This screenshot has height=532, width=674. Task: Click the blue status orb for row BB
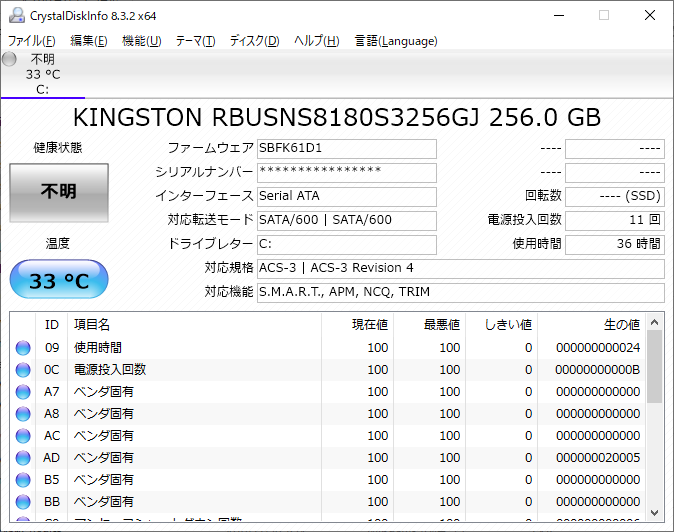tap(23, 501)
